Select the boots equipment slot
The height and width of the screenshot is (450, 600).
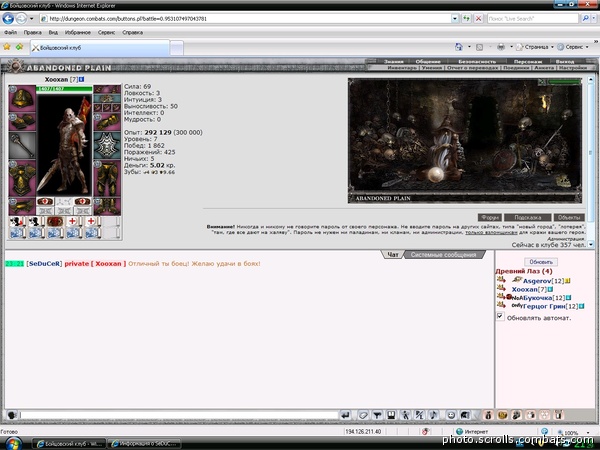click(107, 207)
